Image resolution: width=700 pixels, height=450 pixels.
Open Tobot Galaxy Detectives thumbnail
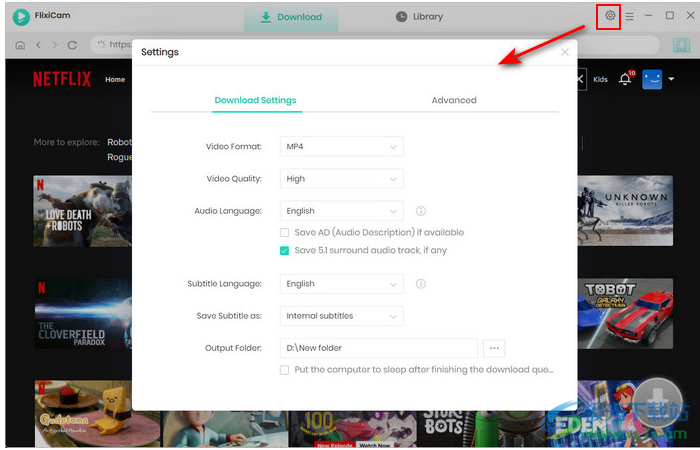pos(625,313)
